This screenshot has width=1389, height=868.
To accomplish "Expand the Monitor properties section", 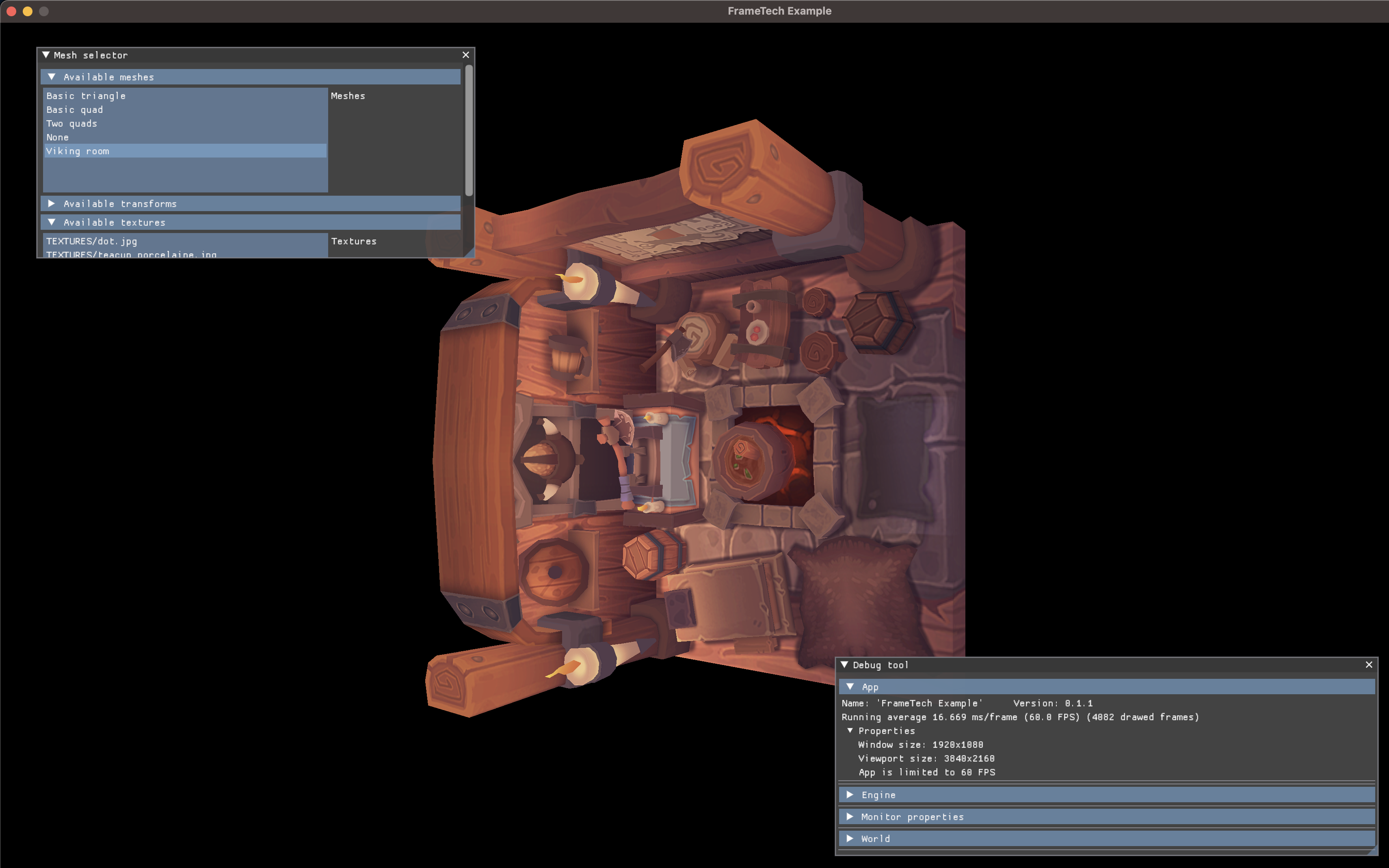I will (x=1106, y=816).
